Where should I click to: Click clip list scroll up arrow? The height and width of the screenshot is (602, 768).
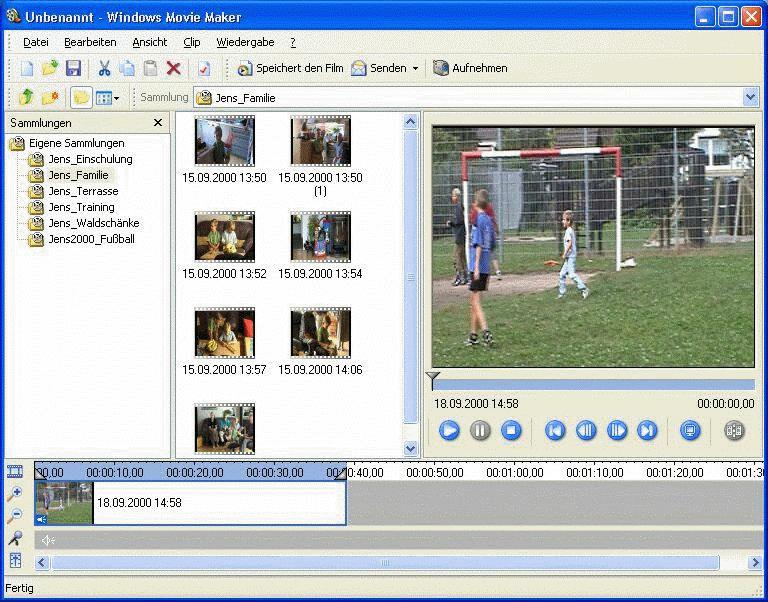point(410,122)
